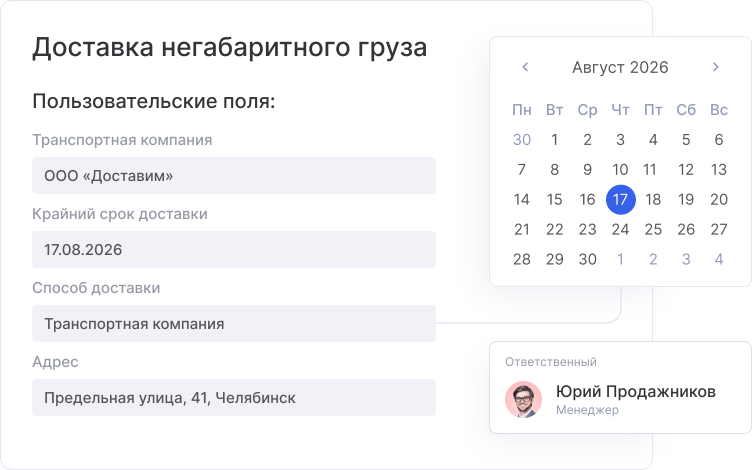752x470 pixels.
Task: Open the Август 2026 month selector
Action: [620, 68]
